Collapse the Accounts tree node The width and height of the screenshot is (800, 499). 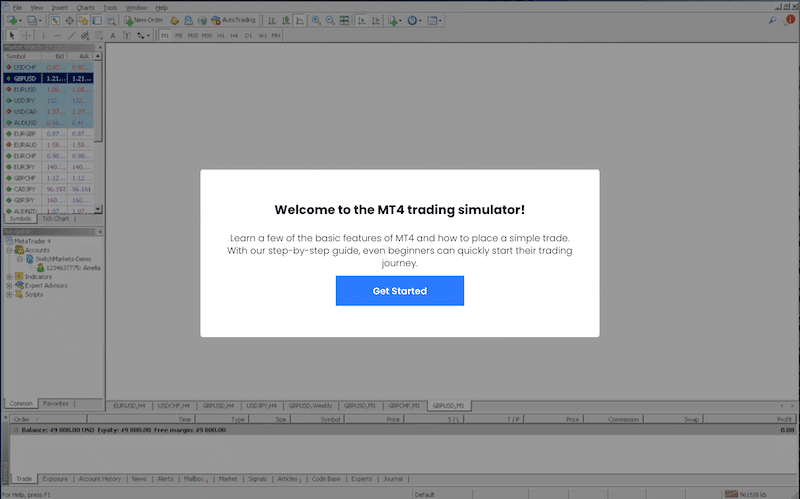(9, 250)
